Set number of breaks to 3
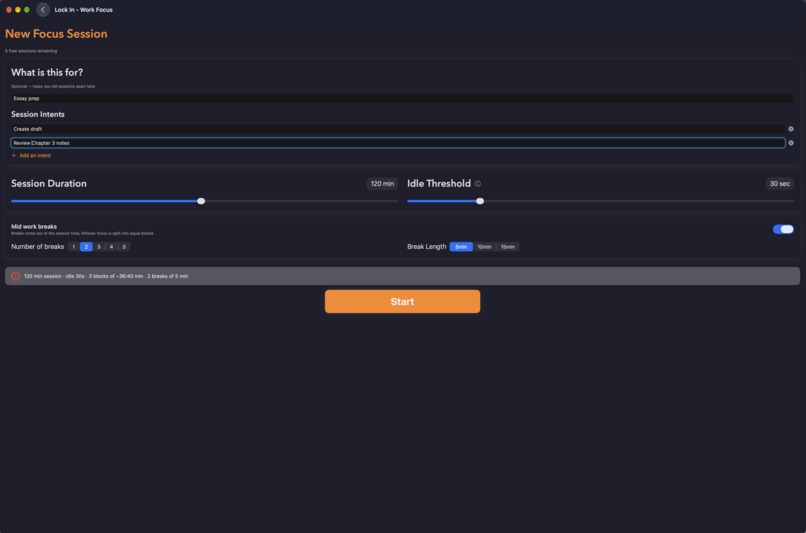The width and height of the screenshot is (806, 533). (x=99, y=247)
